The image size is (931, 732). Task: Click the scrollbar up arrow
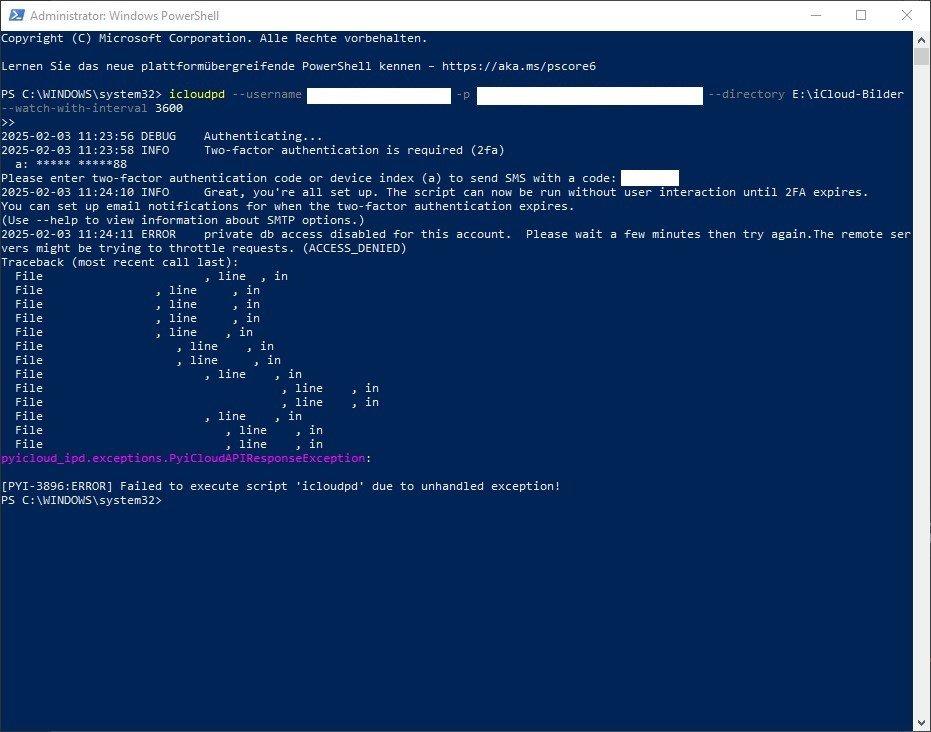[x=922, y=40]
